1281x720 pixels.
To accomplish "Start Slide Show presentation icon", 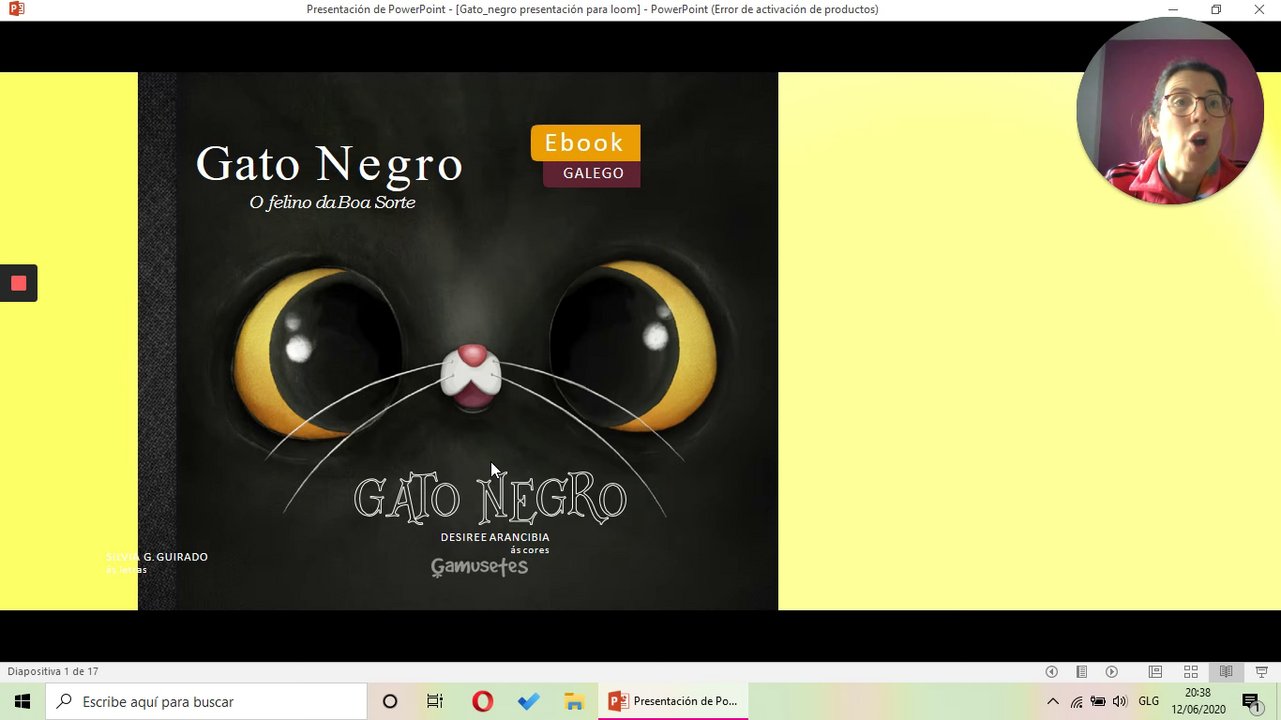I will tap(1262, 672).
